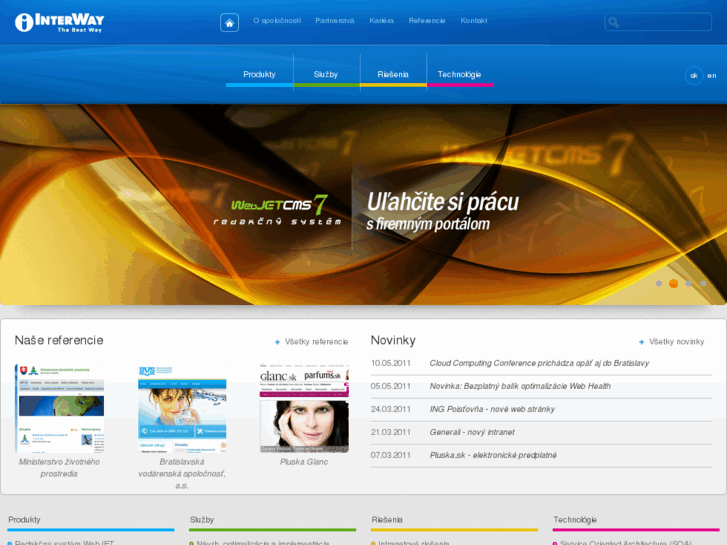Select the Riešenia tab
727x545 pixels.
point(393,74)
